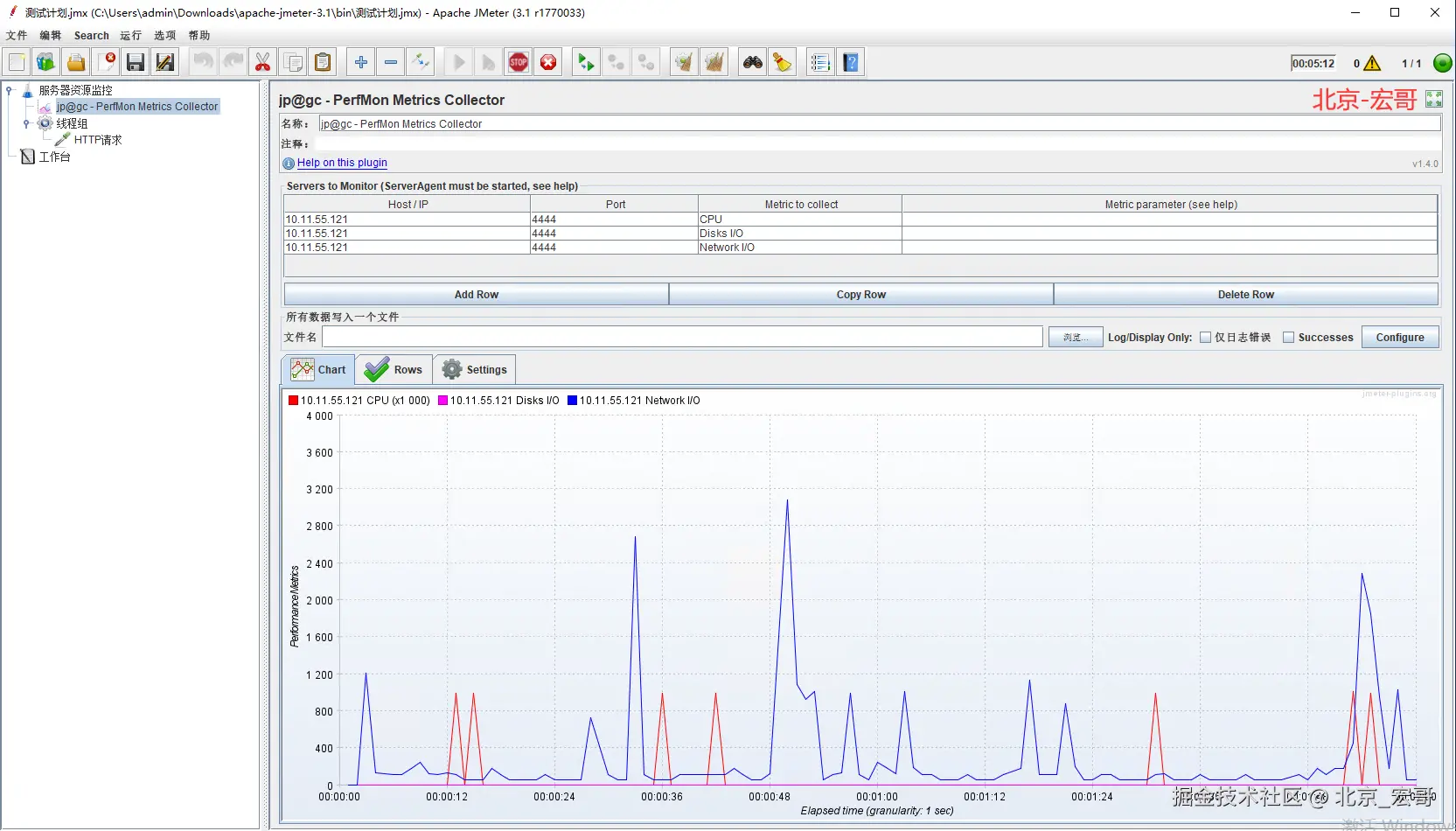
Task: Click the Open file folder icon
Action: (76, 62)
